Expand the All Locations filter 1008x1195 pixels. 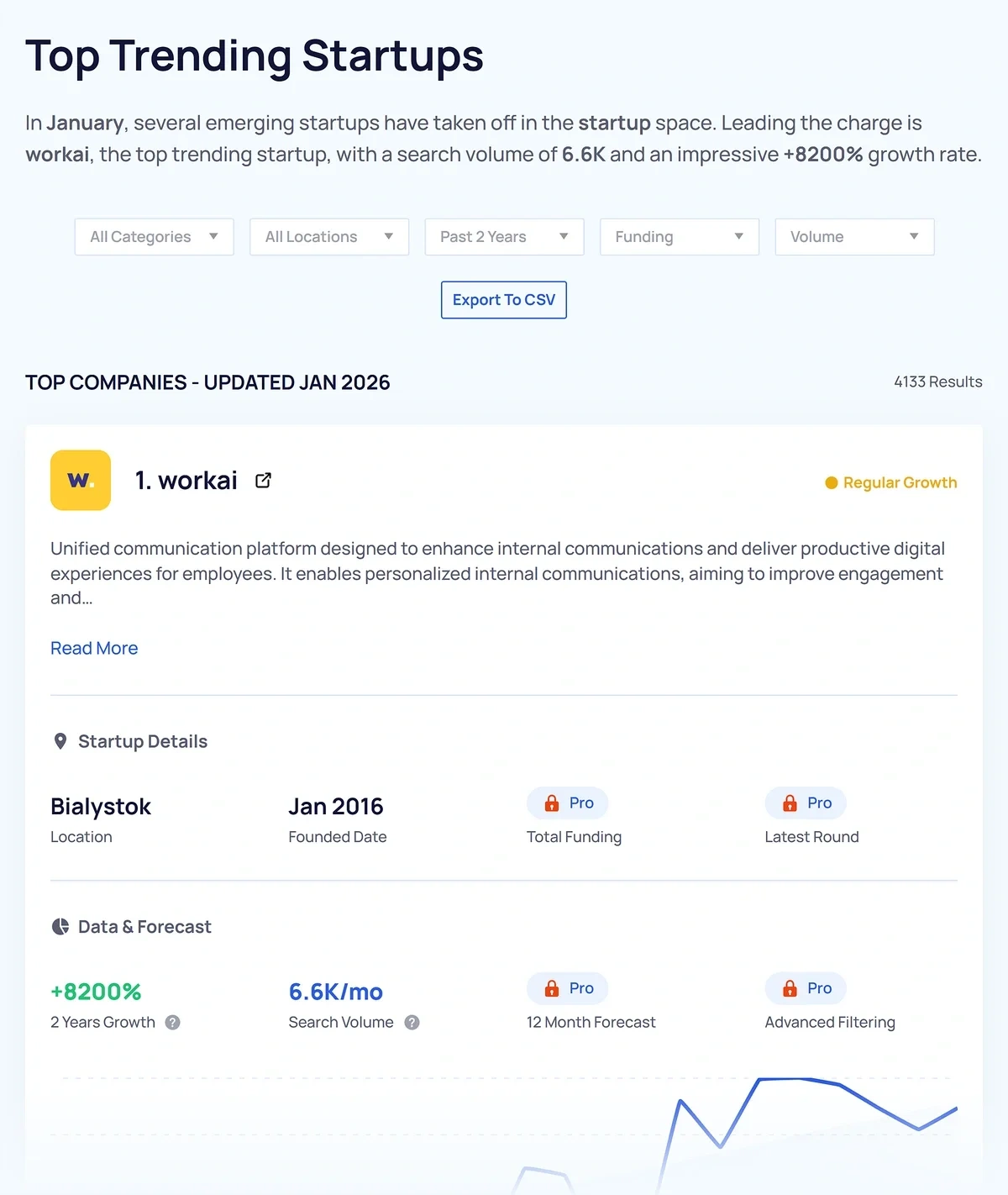(328, 236)
